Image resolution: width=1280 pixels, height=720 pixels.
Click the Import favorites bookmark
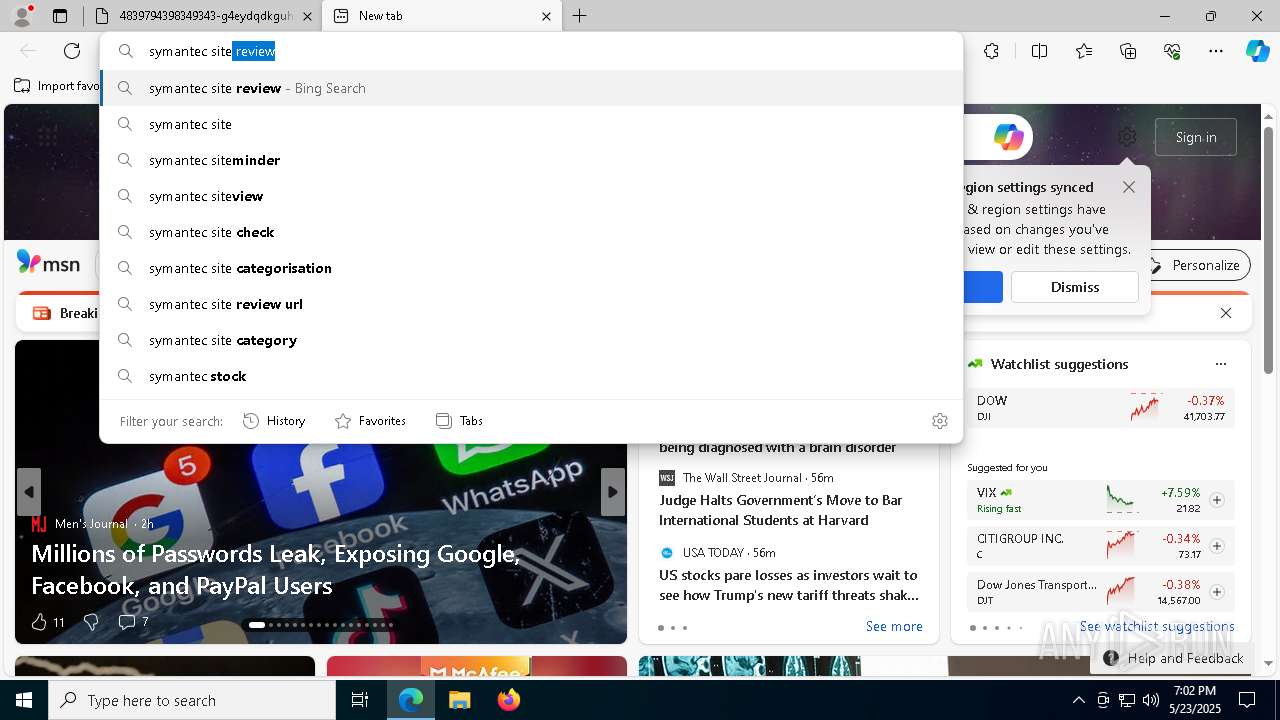(57, 86)
